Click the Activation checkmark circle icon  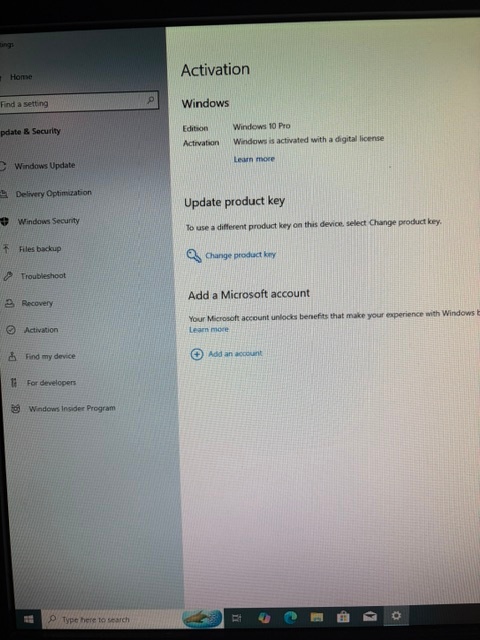[11, 330]
